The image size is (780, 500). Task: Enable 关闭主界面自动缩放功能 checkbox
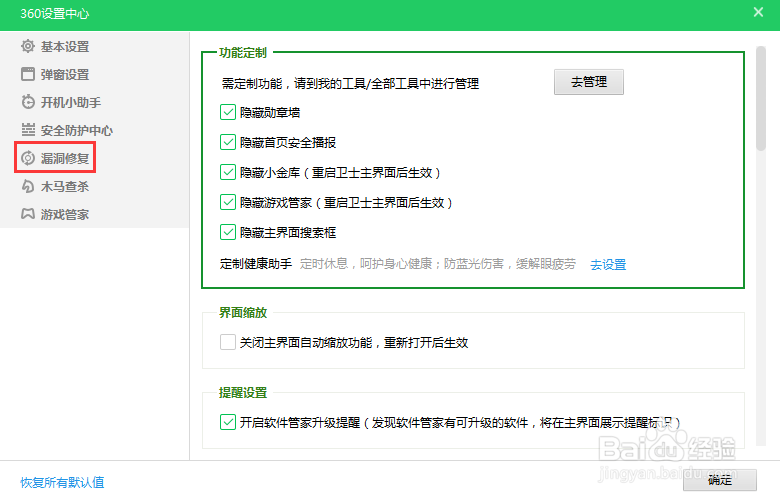click(228, 342)
